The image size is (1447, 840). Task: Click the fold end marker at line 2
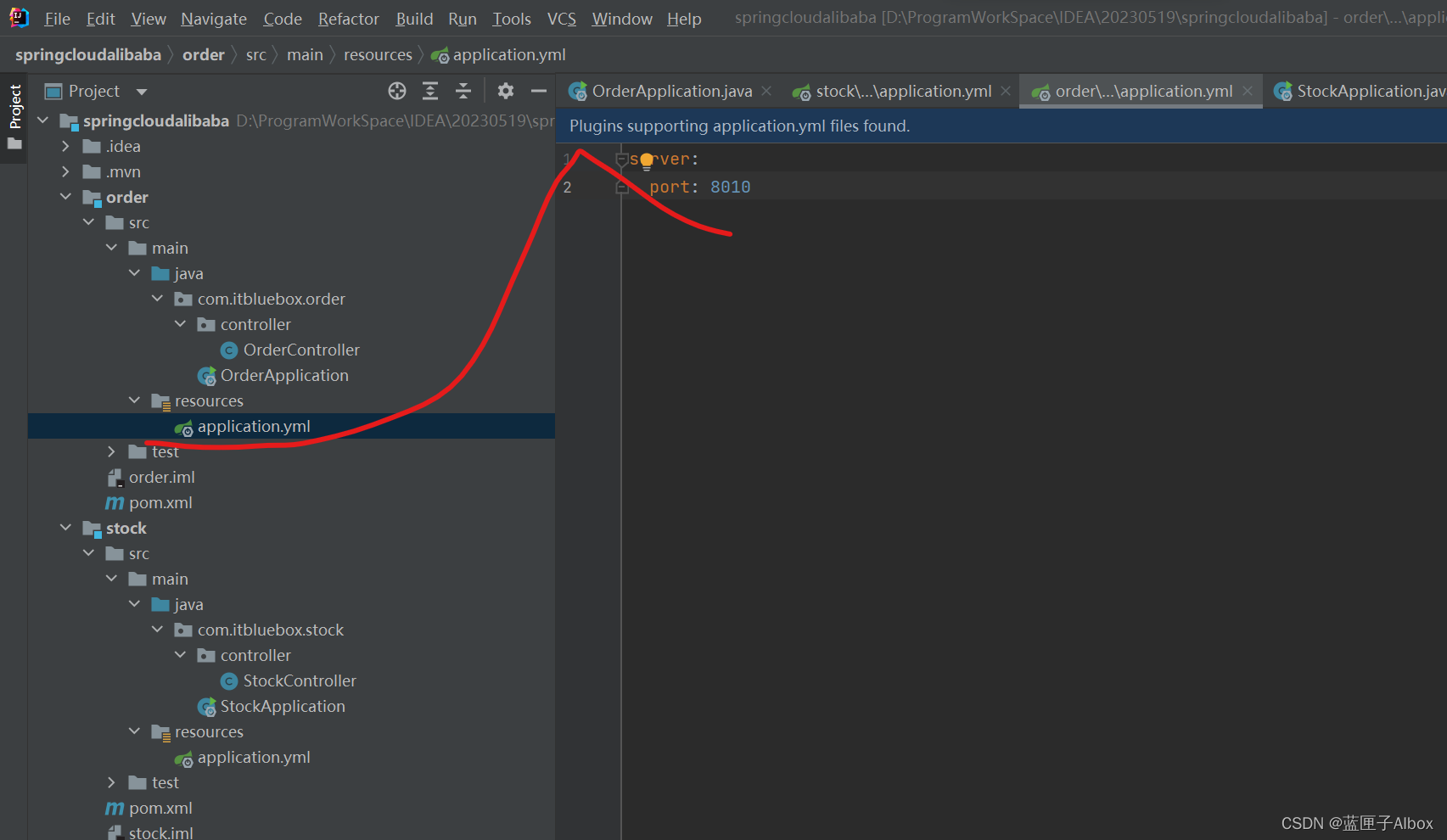coord(622,187)
